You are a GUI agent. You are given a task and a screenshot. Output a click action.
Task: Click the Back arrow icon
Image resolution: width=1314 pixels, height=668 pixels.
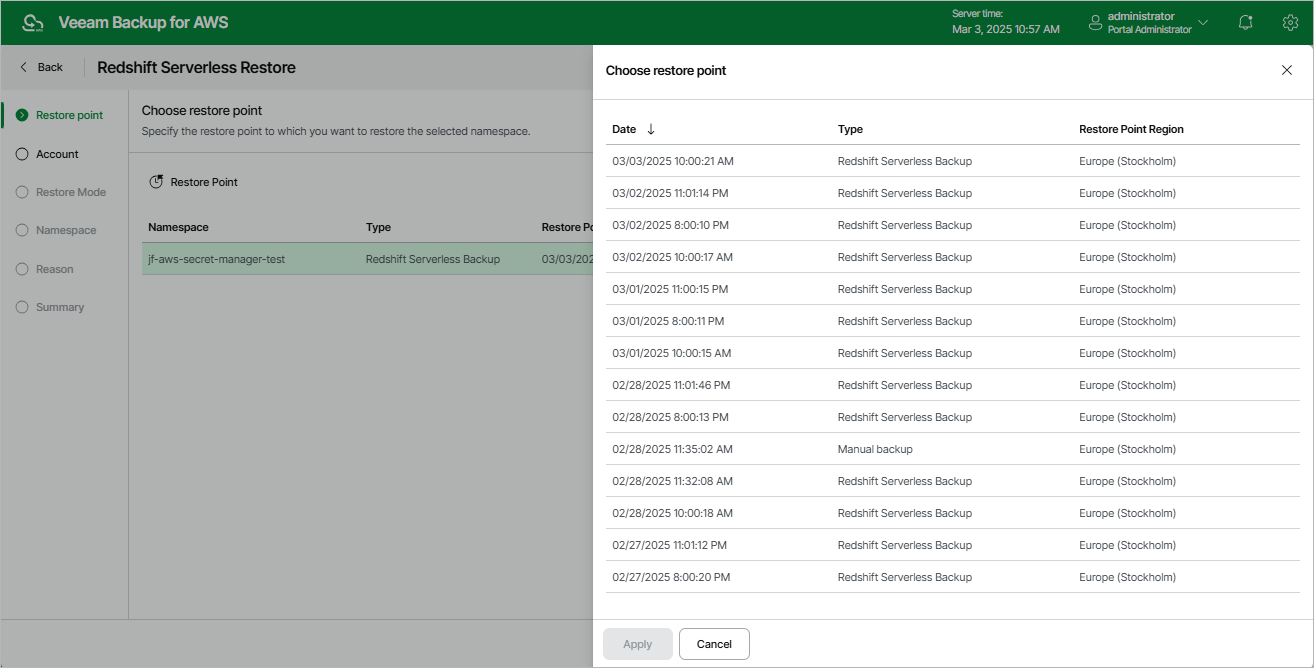click(24, 67)
